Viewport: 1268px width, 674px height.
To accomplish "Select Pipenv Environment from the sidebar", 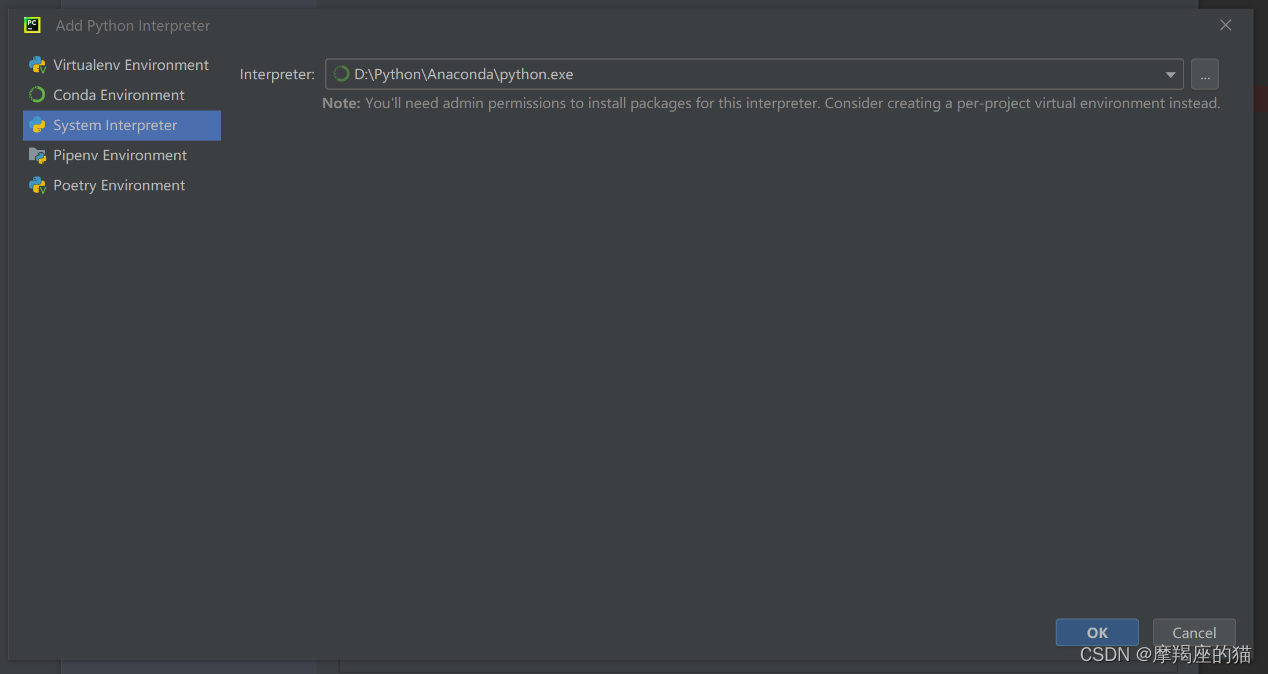I will pyautogui.click(x=120, y=155).
